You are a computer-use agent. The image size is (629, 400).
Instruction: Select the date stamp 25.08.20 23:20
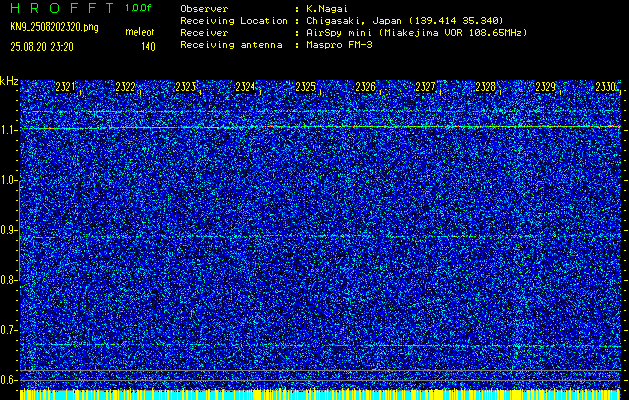[42, 47]
